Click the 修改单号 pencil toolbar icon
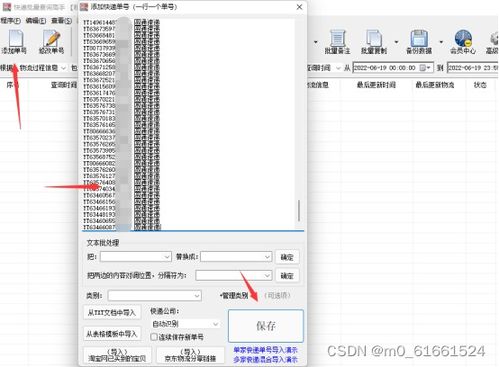Screen dimensions: 499x367 [52, 41]
